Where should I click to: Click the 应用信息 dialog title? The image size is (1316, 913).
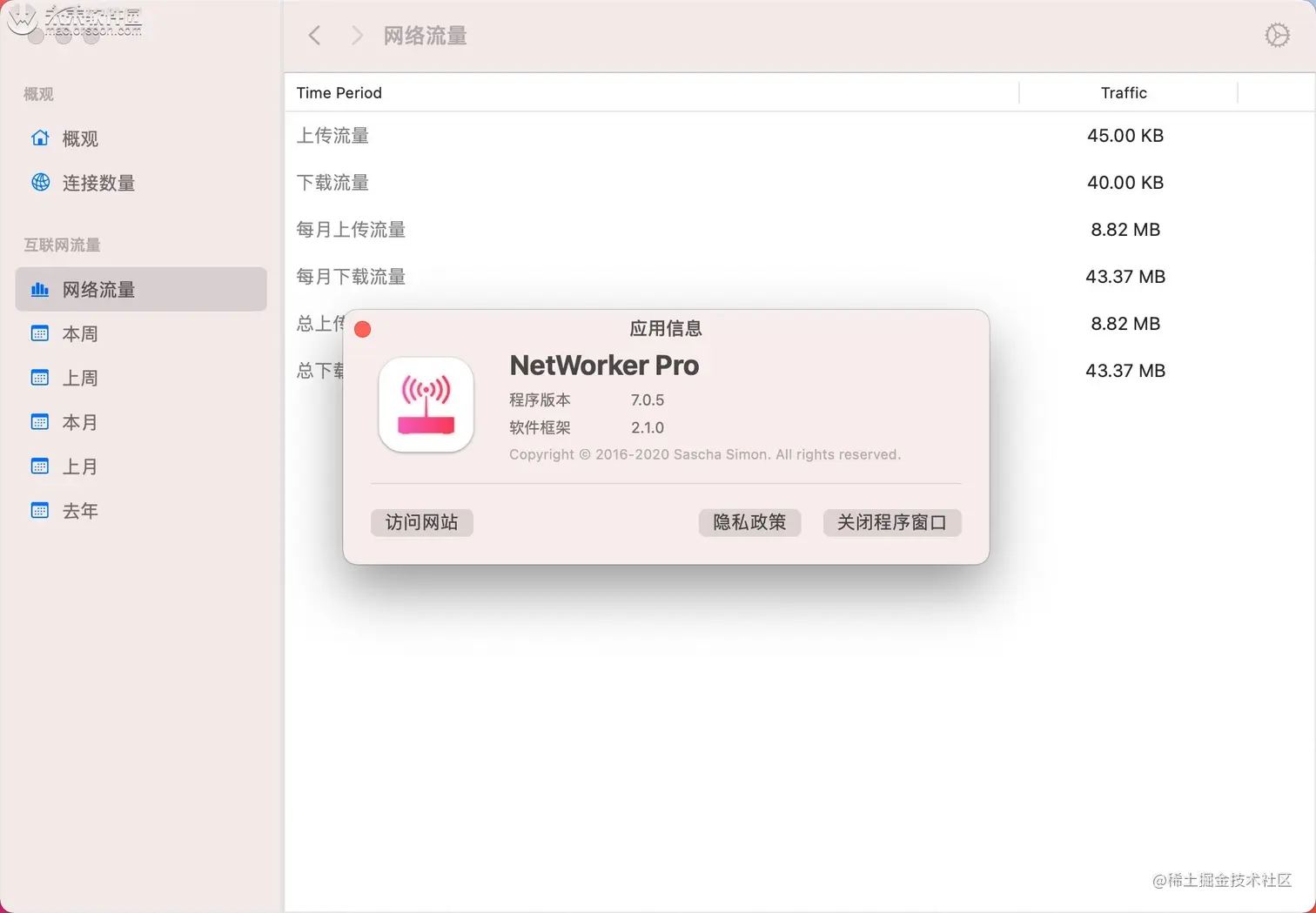coord(666,329)
